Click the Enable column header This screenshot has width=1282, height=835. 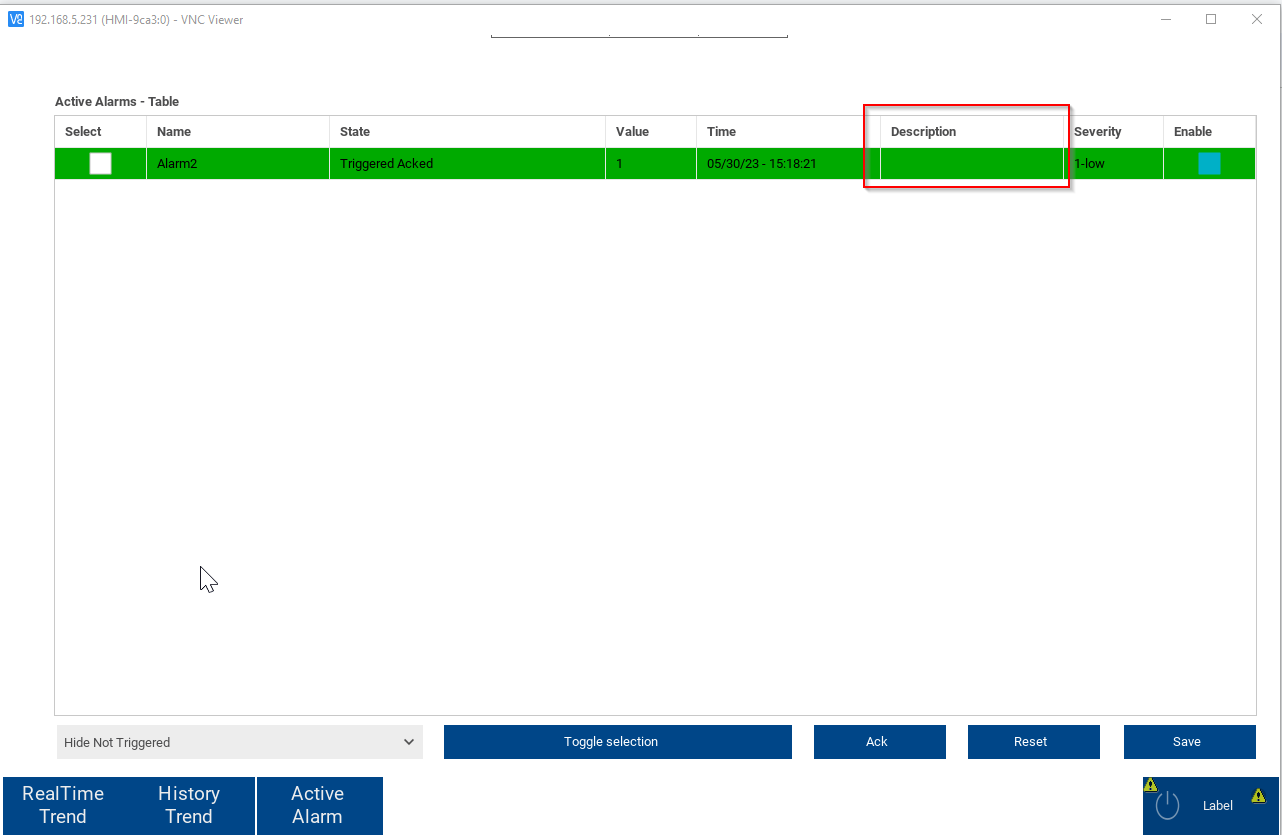(1209, 132)
